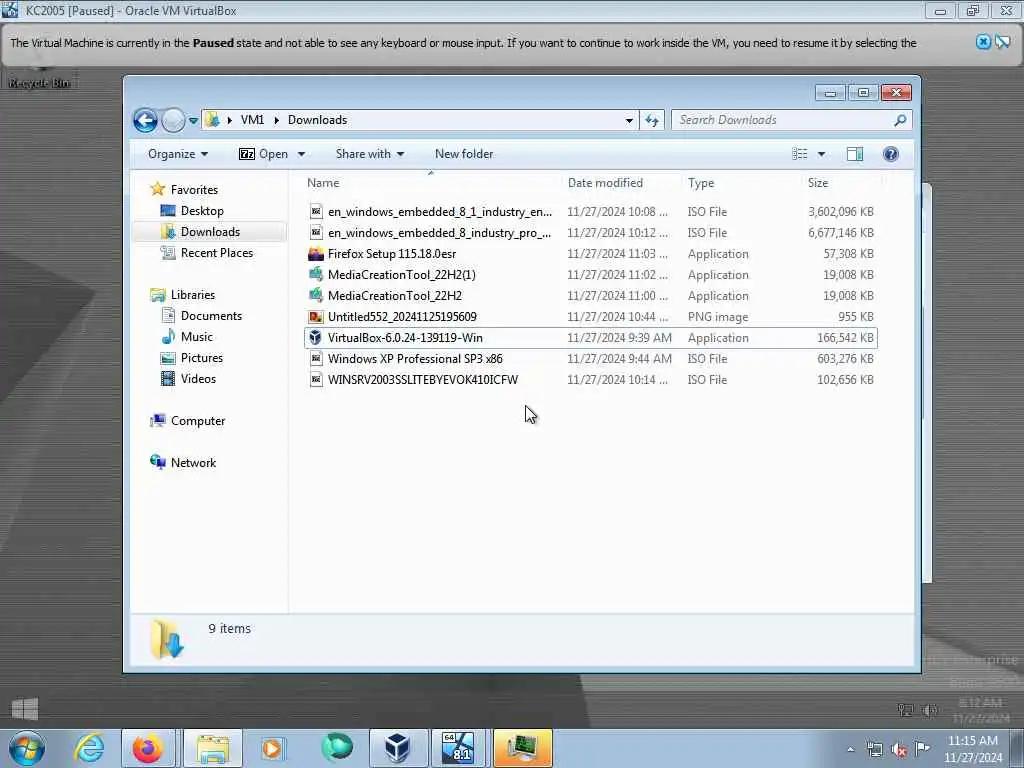Click the Explorer Help icon

click(x=891, y=154)
